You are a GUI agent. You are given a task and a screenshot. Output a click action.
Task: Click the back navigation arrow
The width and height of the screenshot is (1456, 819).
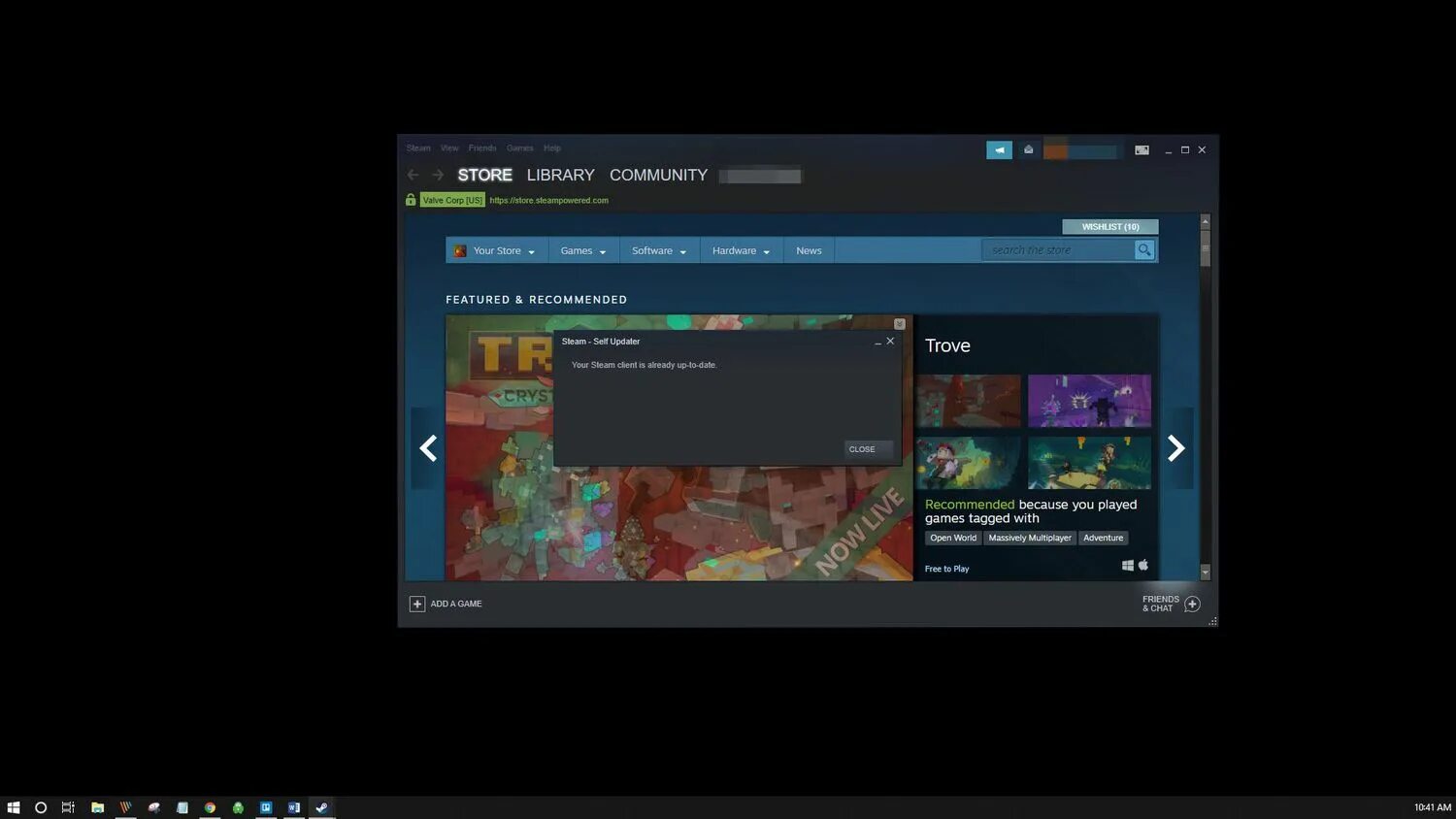point(414,175)
